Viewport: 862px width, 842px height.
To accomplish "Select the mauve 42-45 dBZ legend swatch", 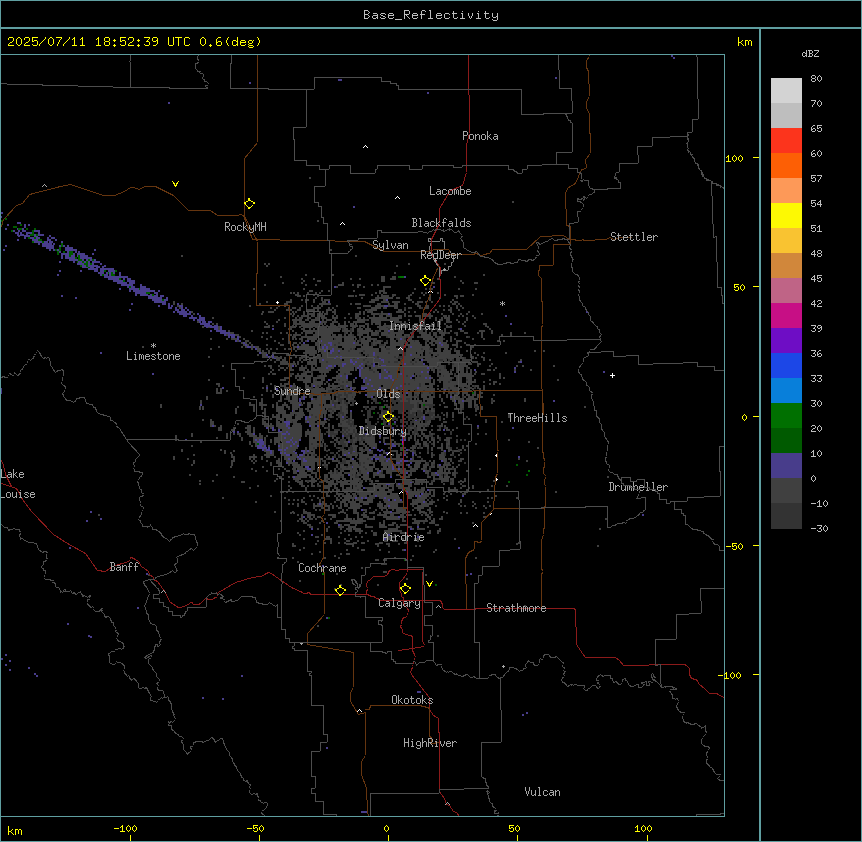I will tap(786, 291).
